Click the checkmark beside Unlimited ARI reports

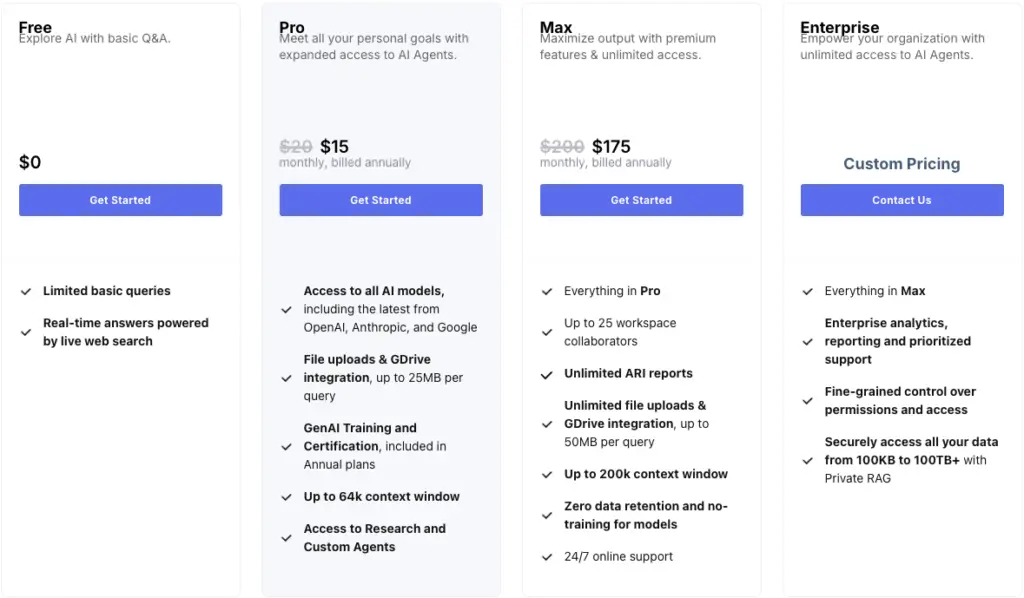(547, 374)
